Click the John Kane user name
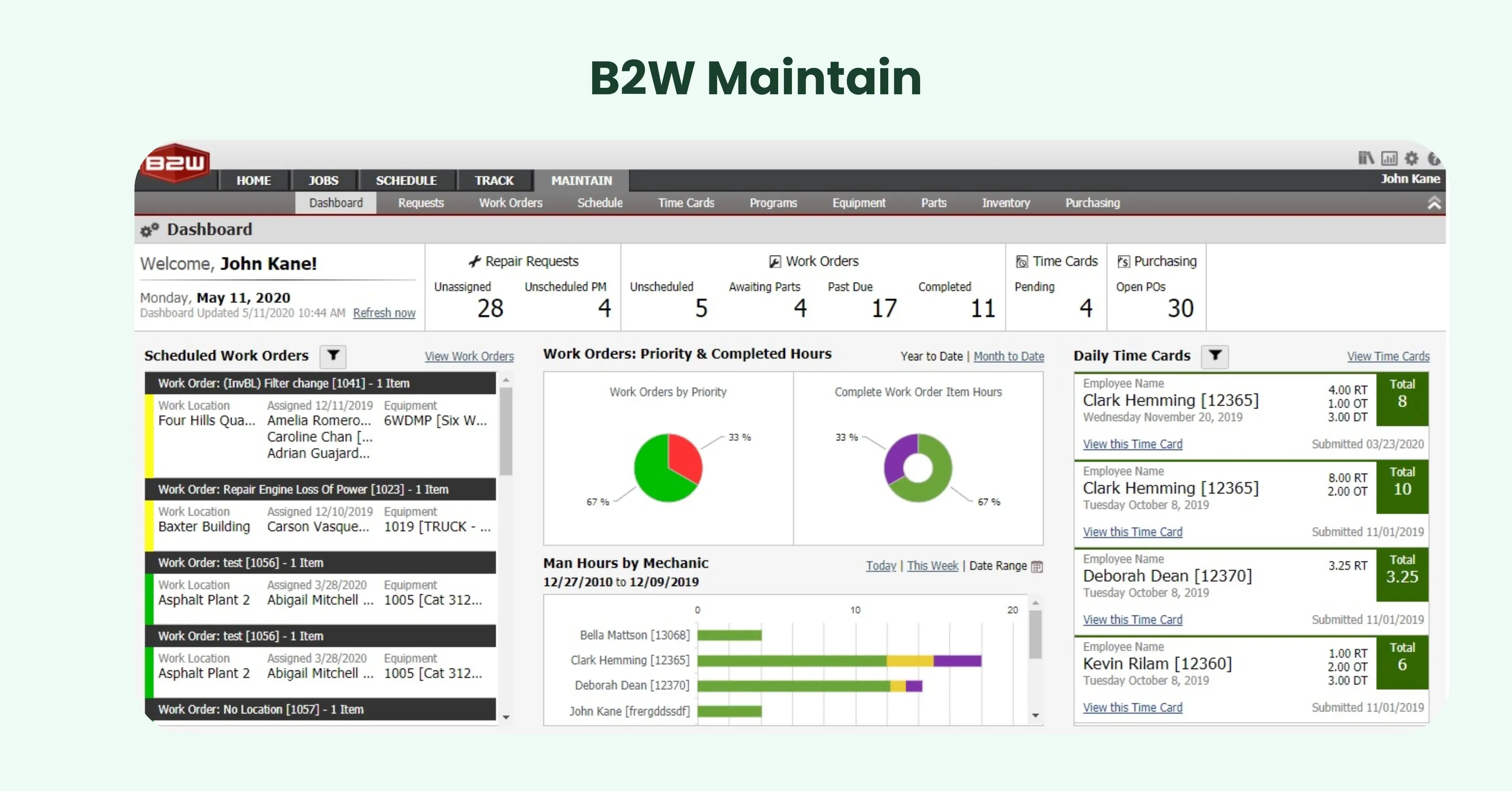The width and height of the screenshot is (1512, 791). 1410,179
